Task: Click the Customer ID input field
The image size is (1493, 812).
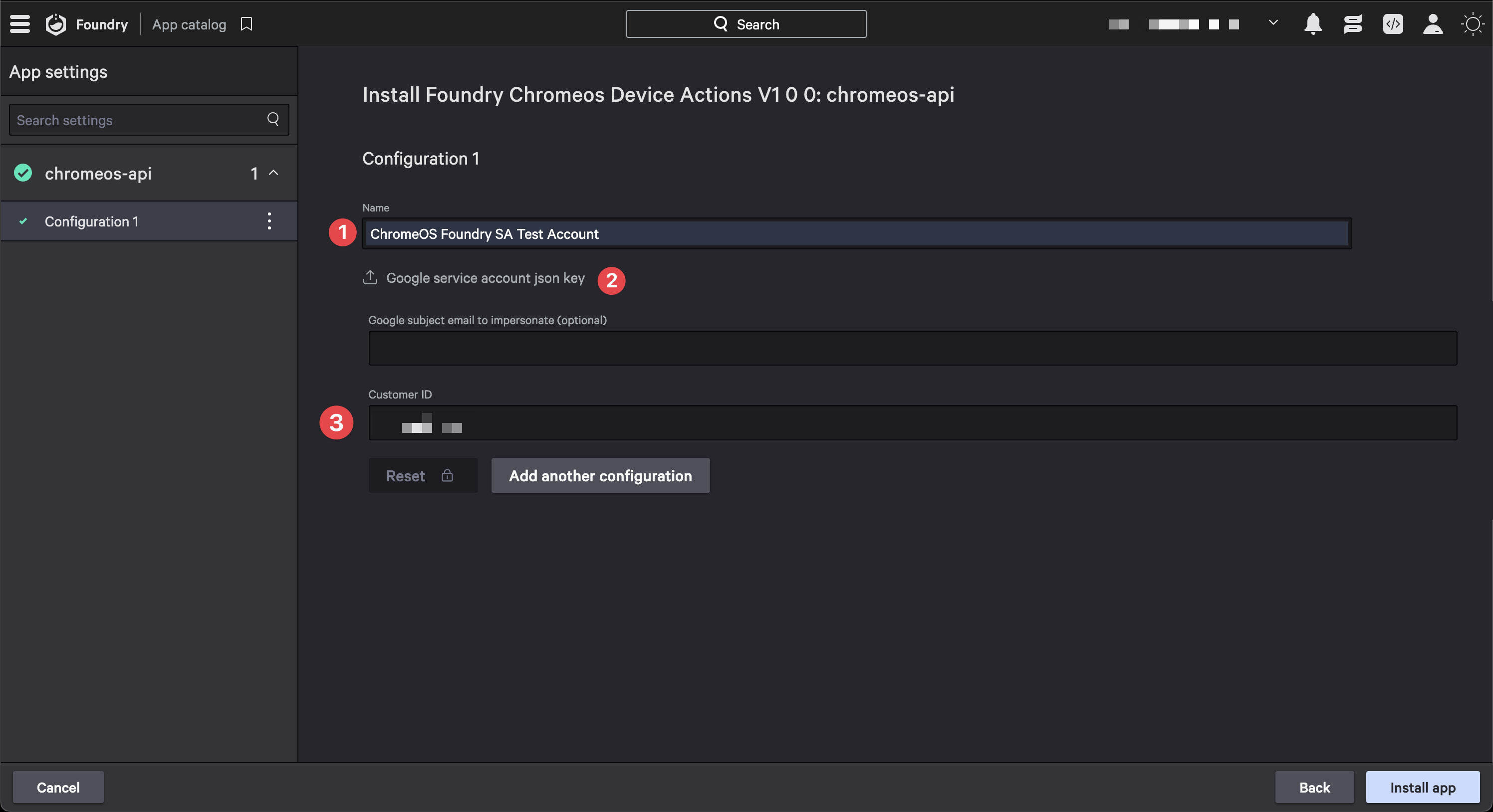Action: pyautogui.click(x=912, y=423)
